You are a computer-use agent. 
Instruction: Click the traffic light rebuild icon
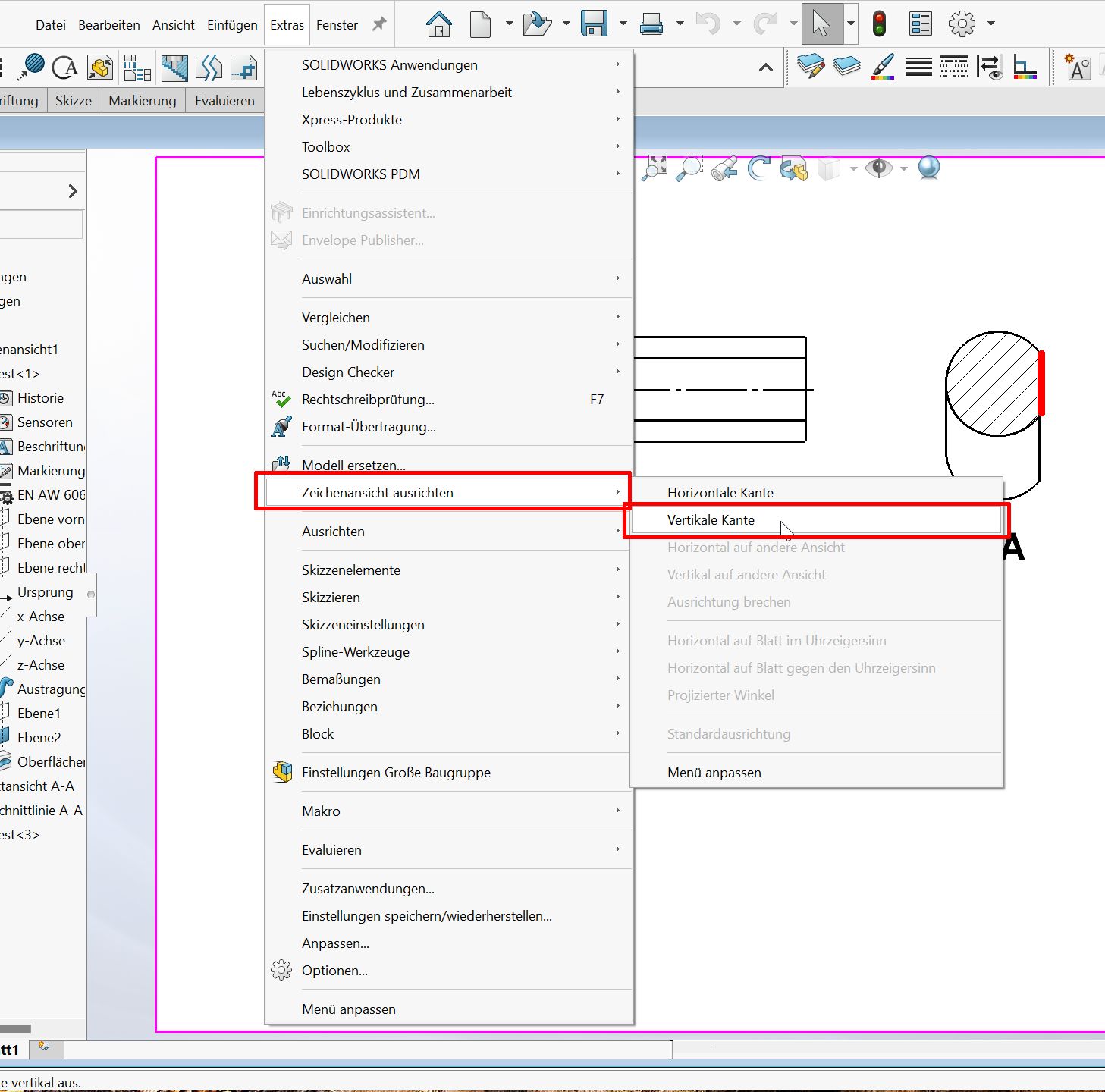tap(879, 24)
